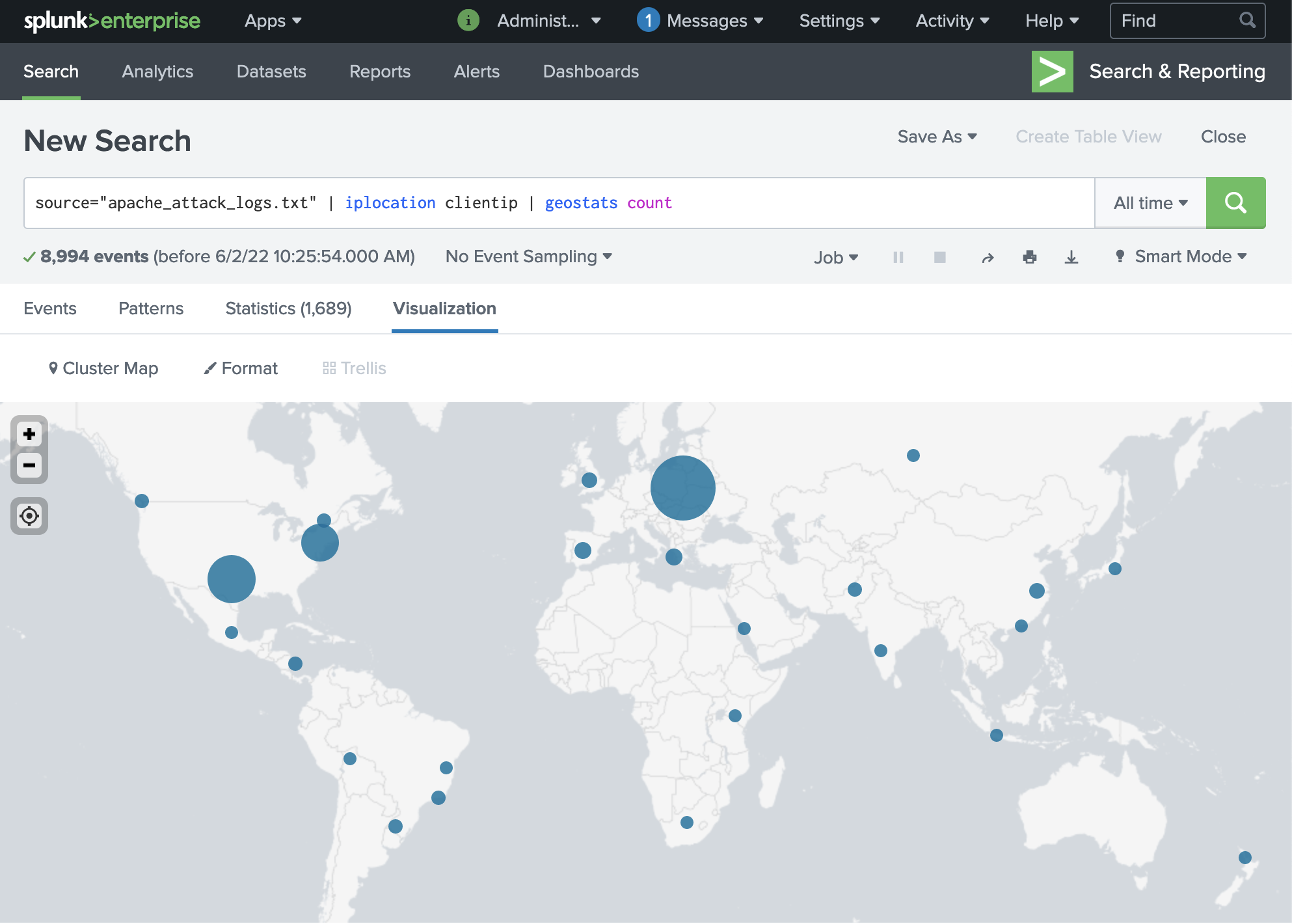The width and height of the screenshot is (1292, 924).
Task: Expand the Smart Mode dropdown
Action: point(1181,256)
